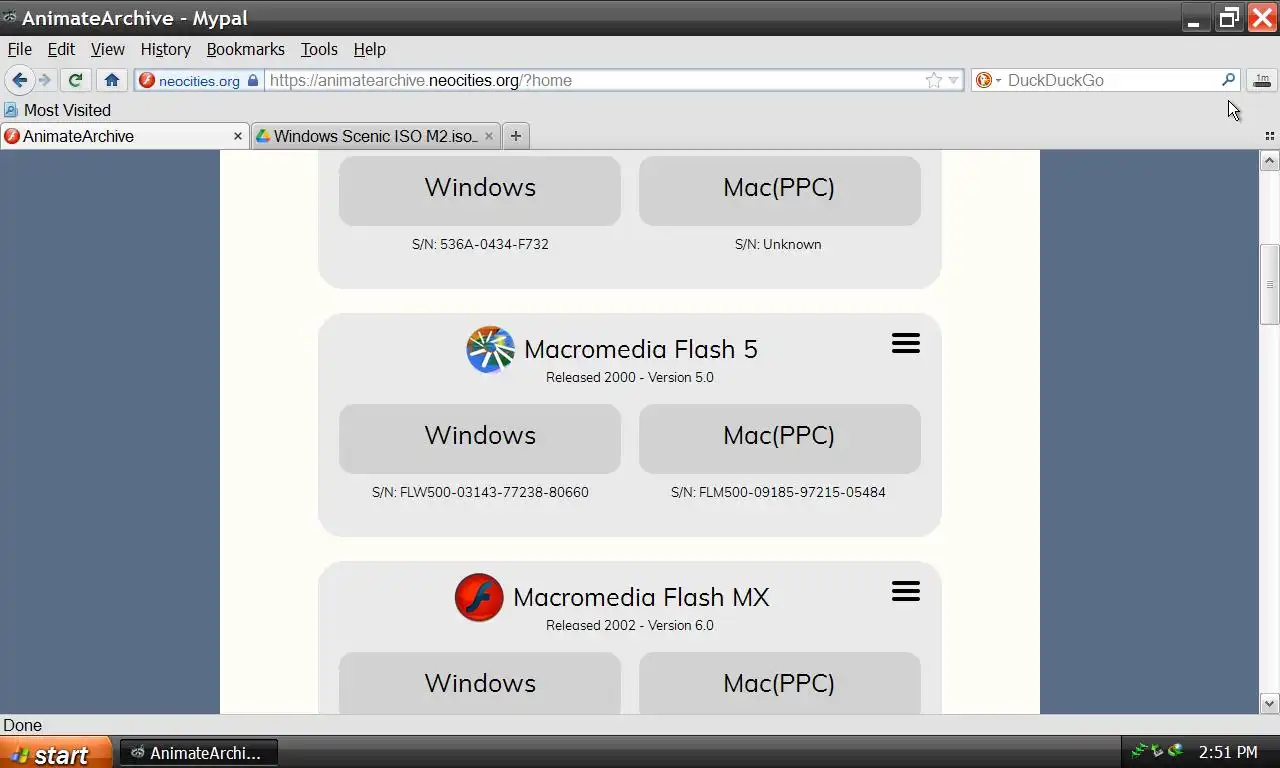Download Windows build above serial 536A-0434-F732
Screen dimensions: 1280x768
click(x=480, y=189)
